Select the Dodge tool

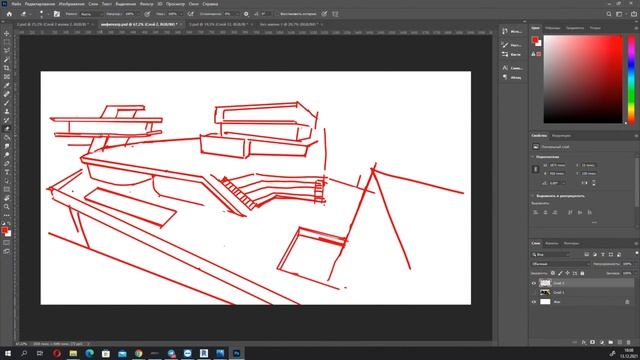[x=7, y=155]
